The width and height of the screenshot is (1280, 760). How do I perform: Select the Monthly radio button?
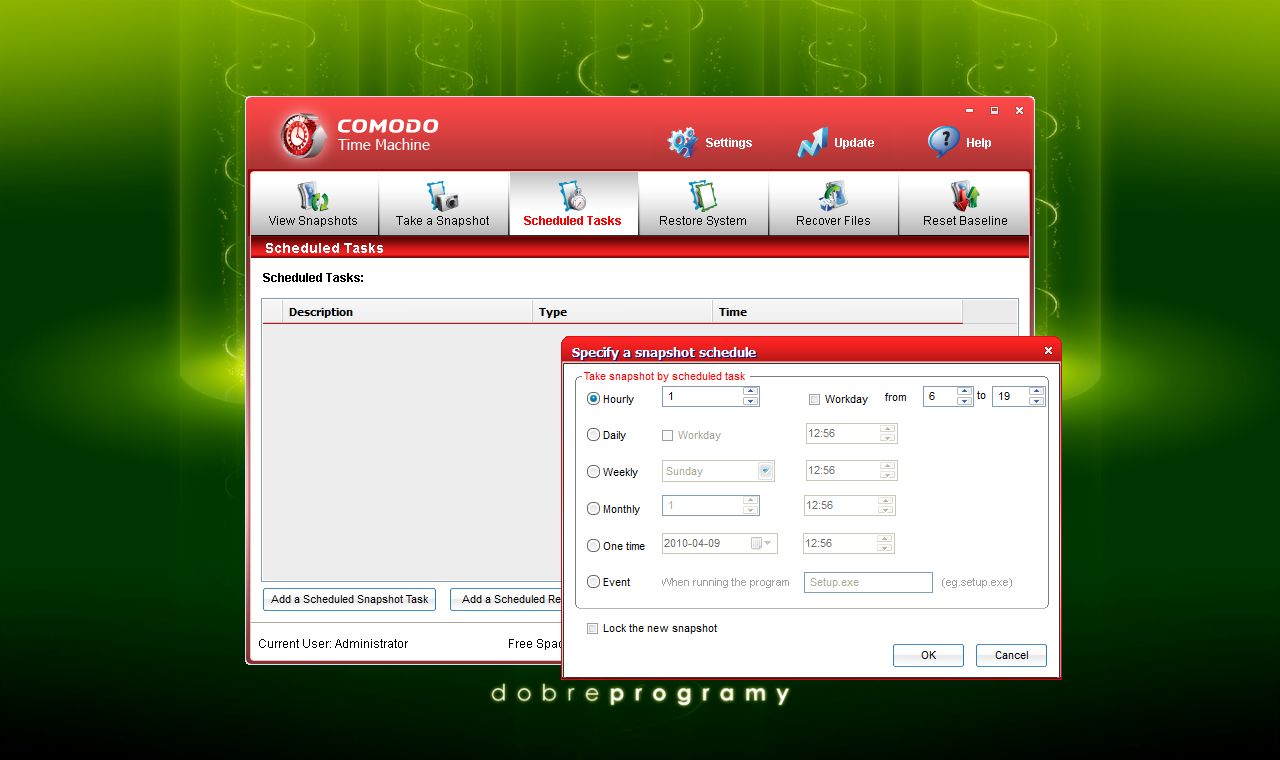594,508
